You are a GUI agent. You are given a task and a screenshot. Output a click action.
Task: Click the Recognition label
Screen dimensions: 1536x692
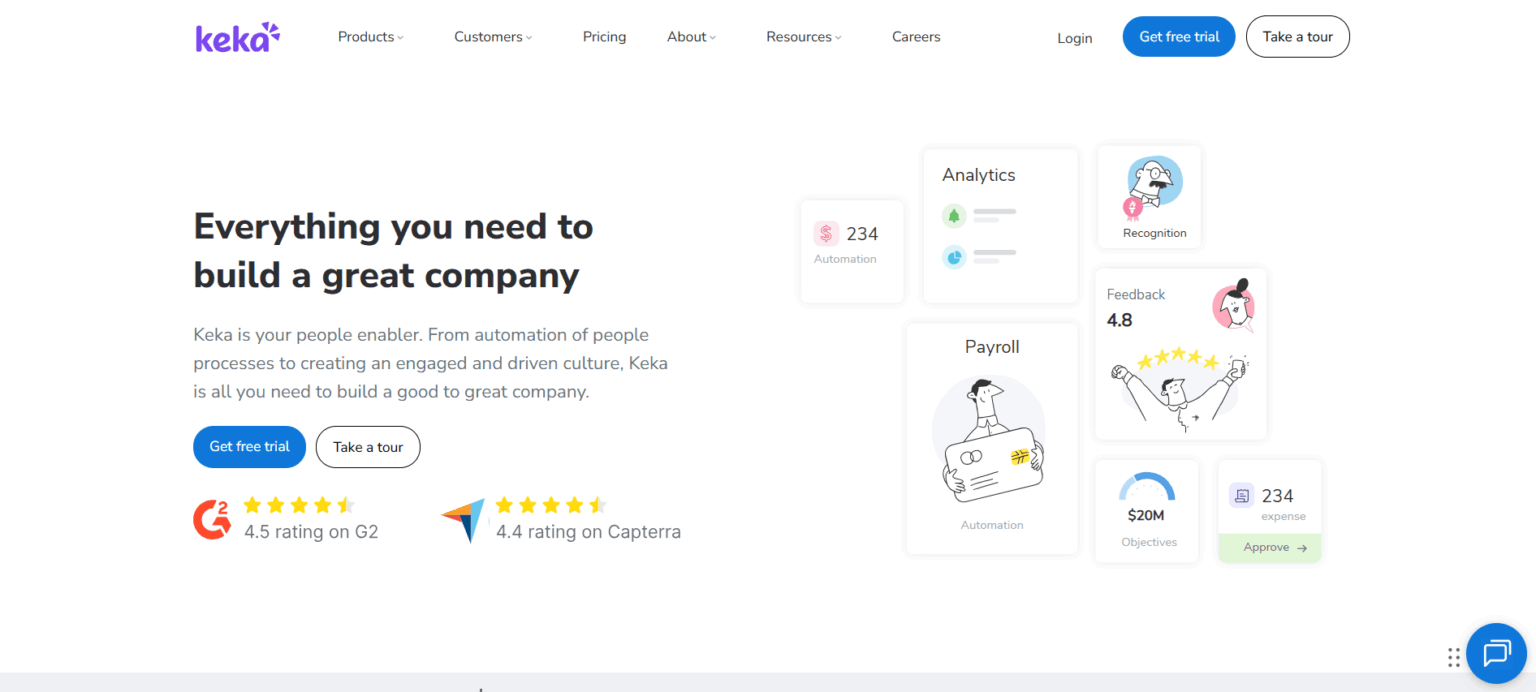tap(1155, 233)
